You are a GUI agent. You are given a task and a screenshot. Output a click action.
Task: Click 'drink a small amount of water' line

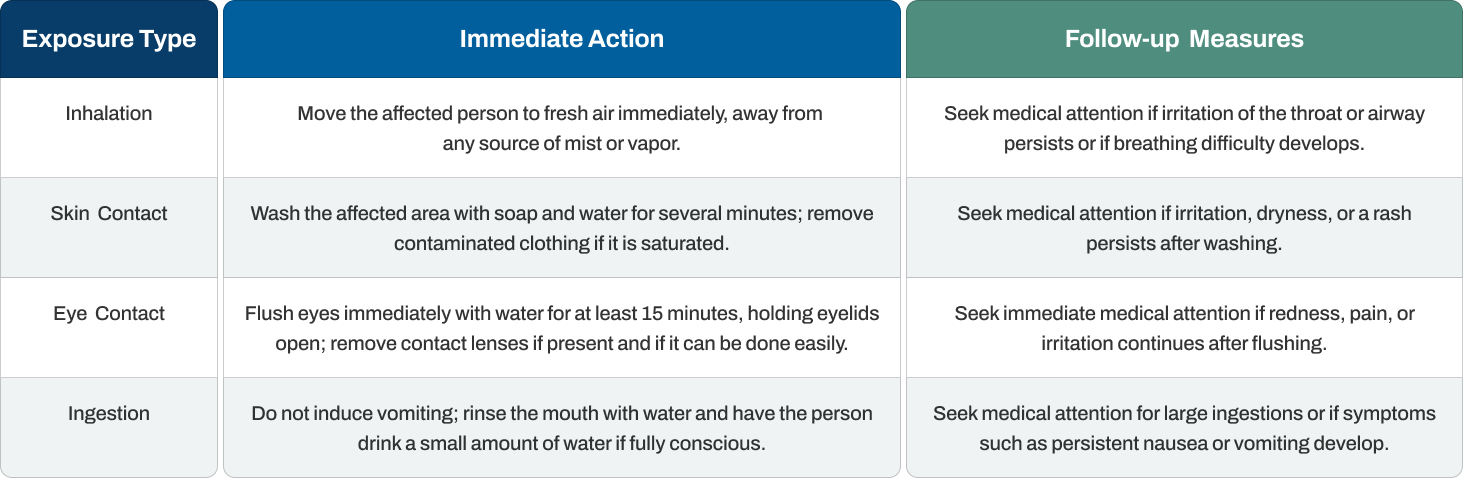(x=561, y=443)
